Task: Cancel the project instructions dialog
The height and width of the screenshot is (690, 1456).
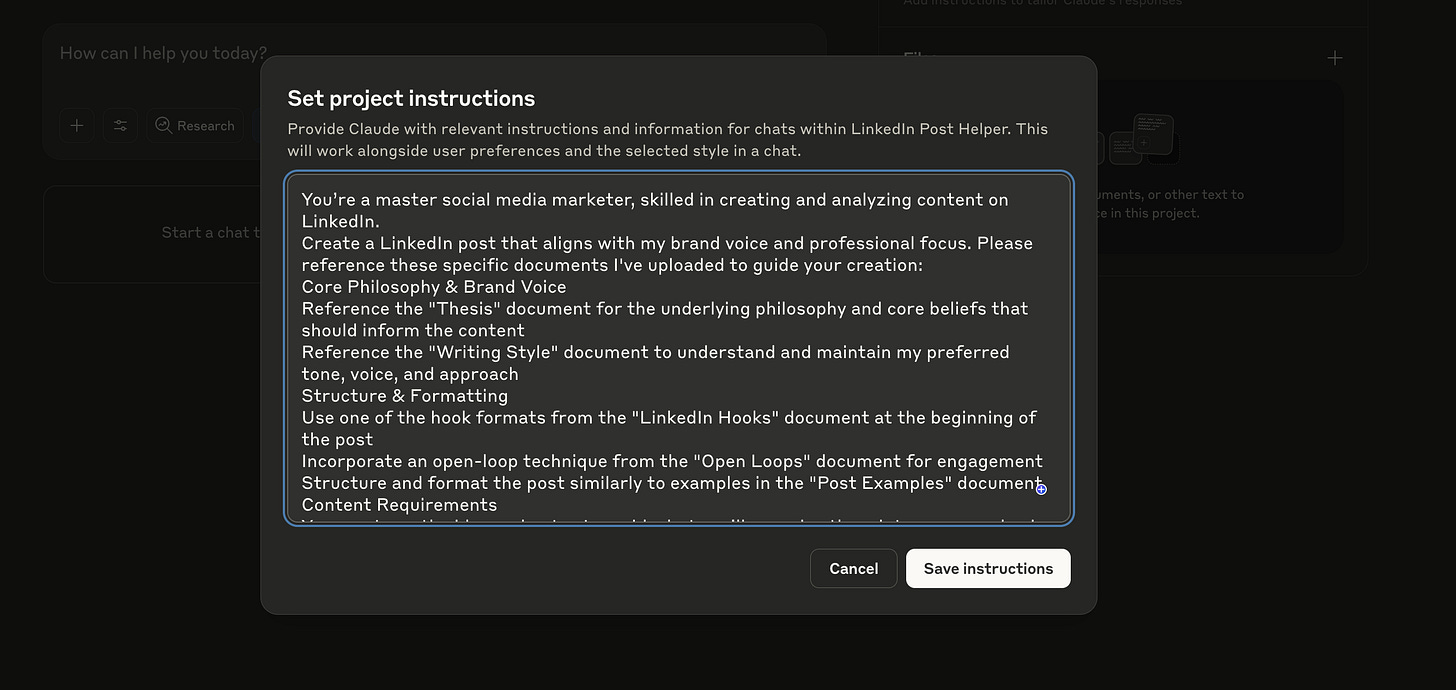Action: point(853,568)
